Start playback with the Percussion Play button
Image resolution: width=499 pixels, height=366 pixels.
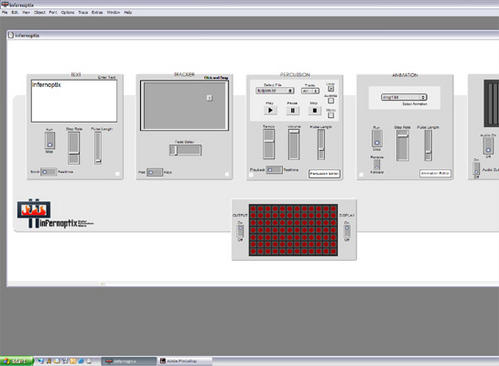point(270,110)
